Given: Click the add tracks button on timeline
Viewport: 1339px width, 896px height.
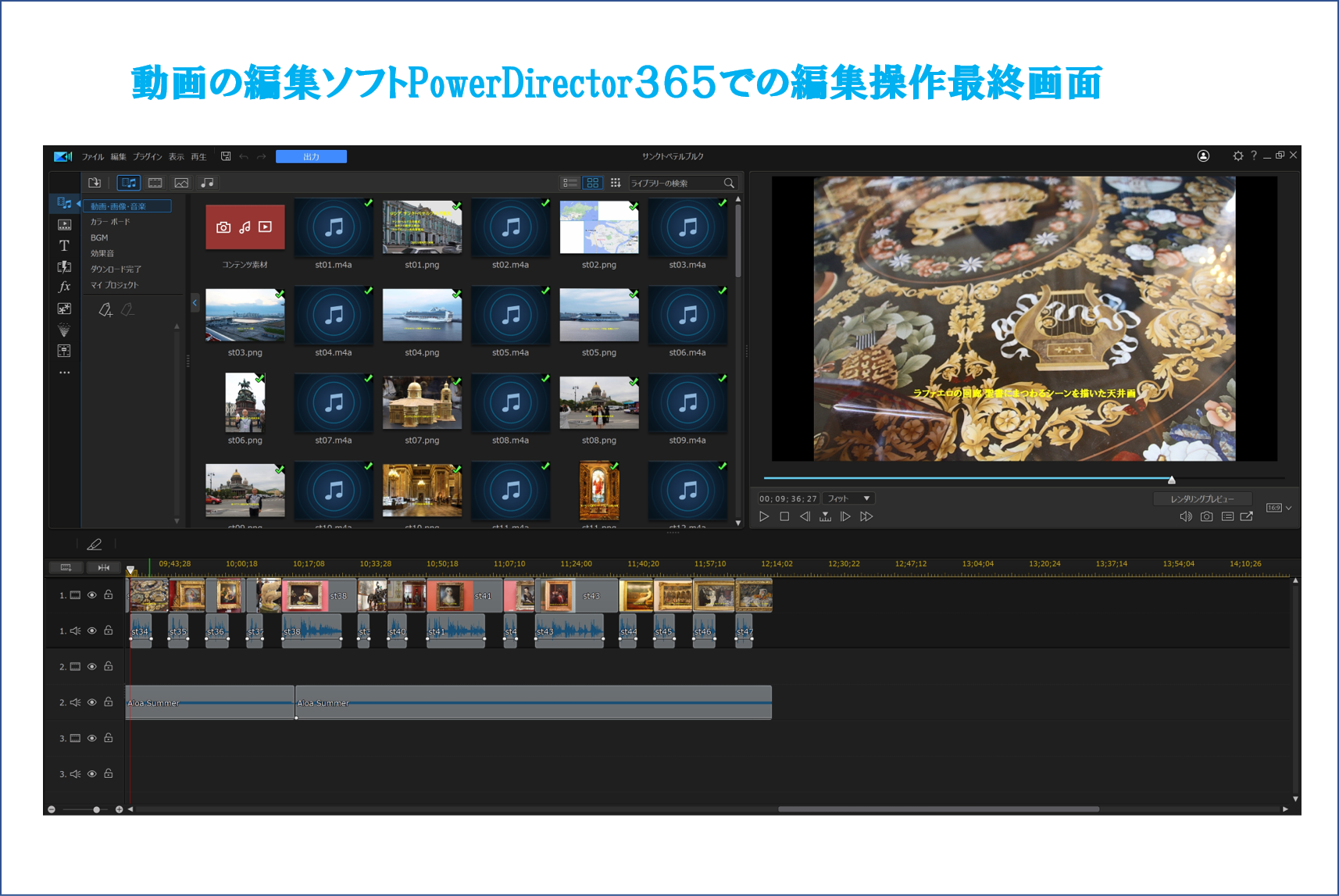Looking at the screenshot, I should tap(66, 567).
